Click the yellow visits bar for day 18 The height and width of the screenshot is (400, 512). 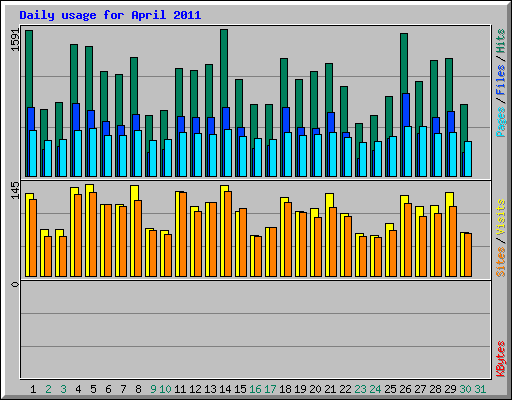284,200
